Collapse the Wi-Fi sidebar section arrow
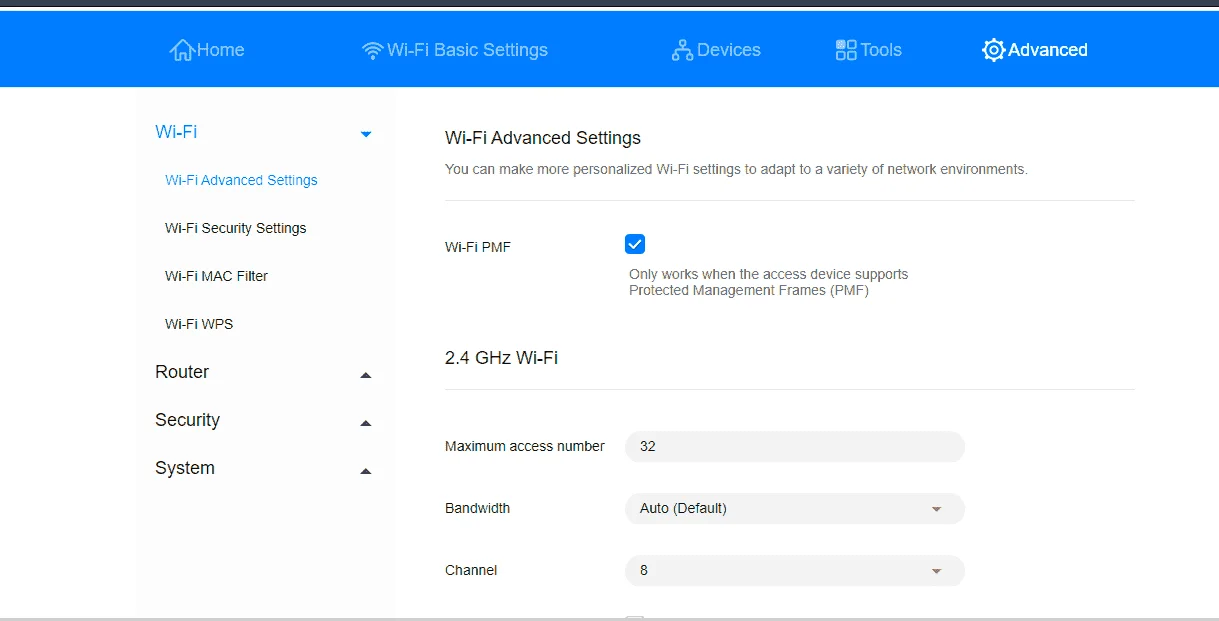Image resolution: width=1219 pixels, height=621 pixels. [366, 134]
